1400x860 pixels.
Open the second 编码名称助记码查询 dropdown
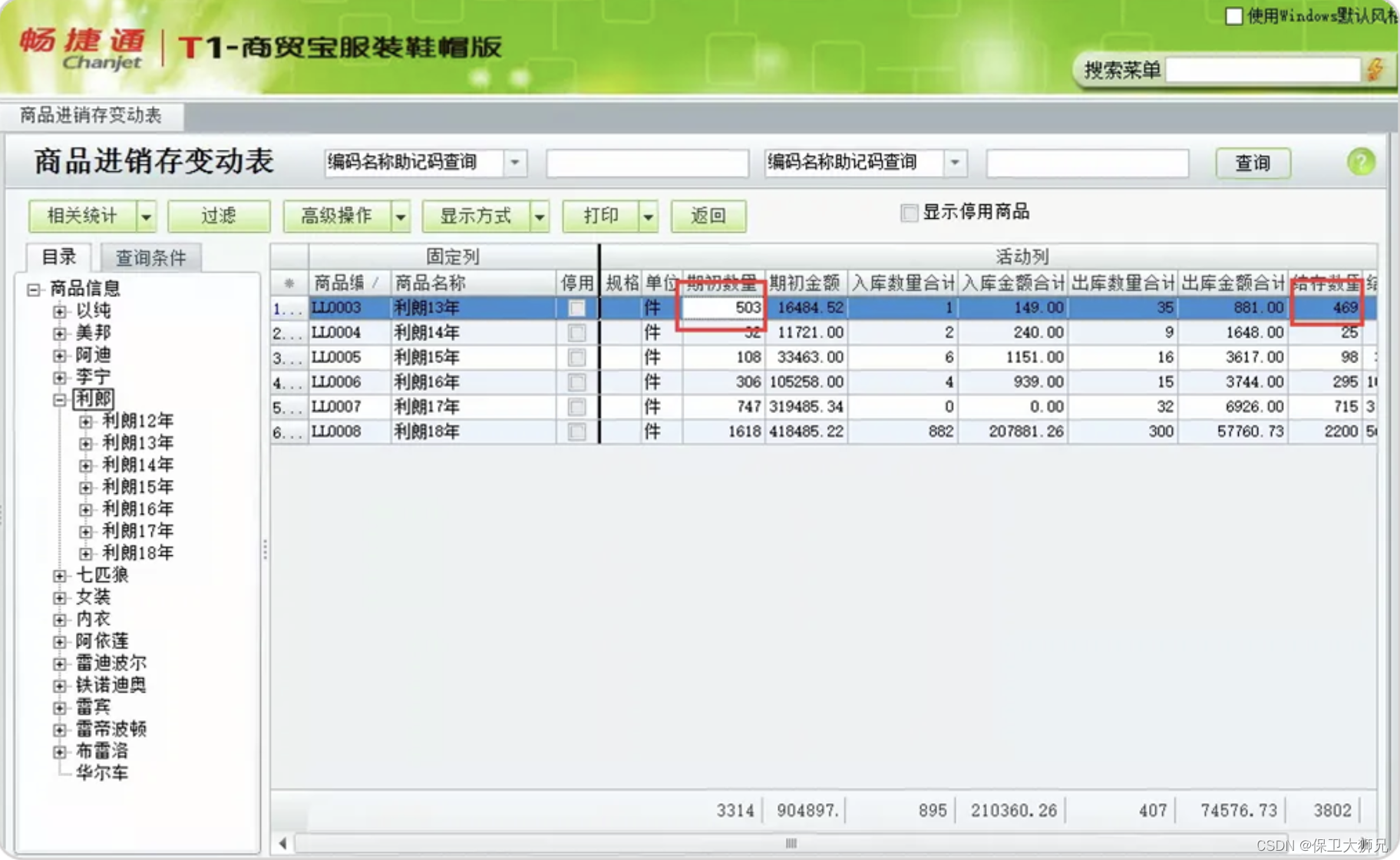955,163
